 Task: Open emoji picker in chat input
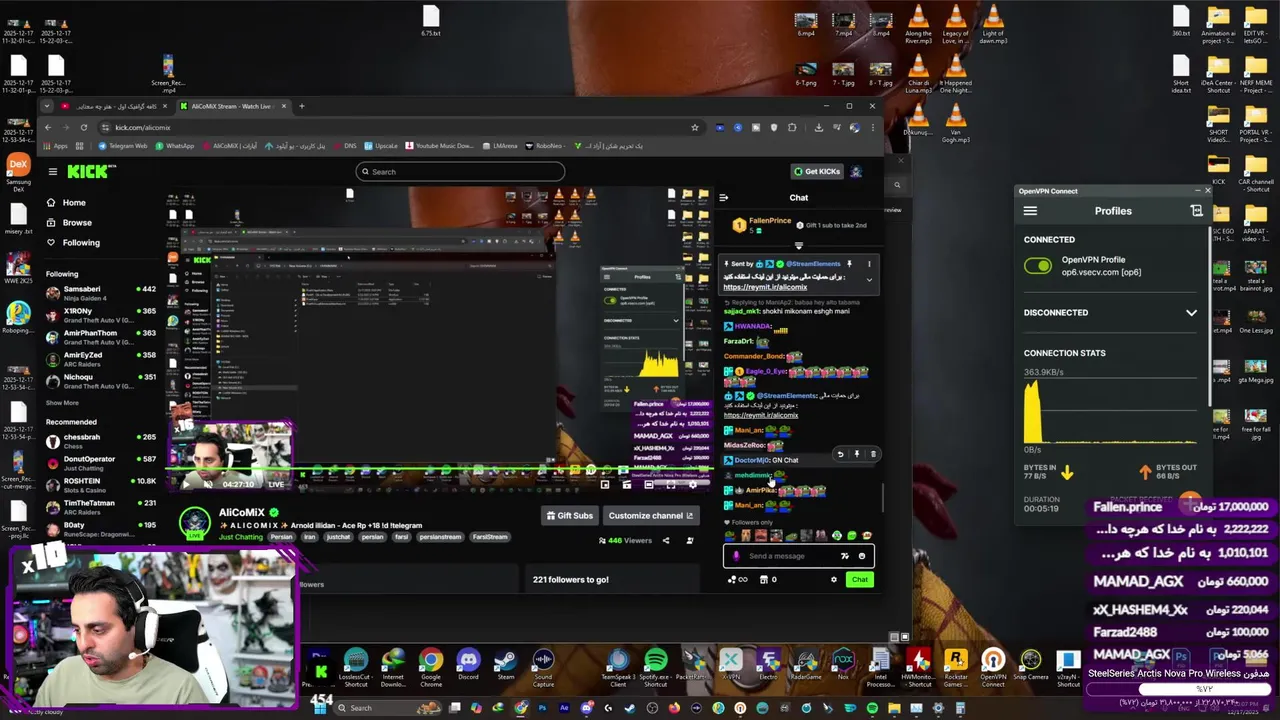click(862, 556)
